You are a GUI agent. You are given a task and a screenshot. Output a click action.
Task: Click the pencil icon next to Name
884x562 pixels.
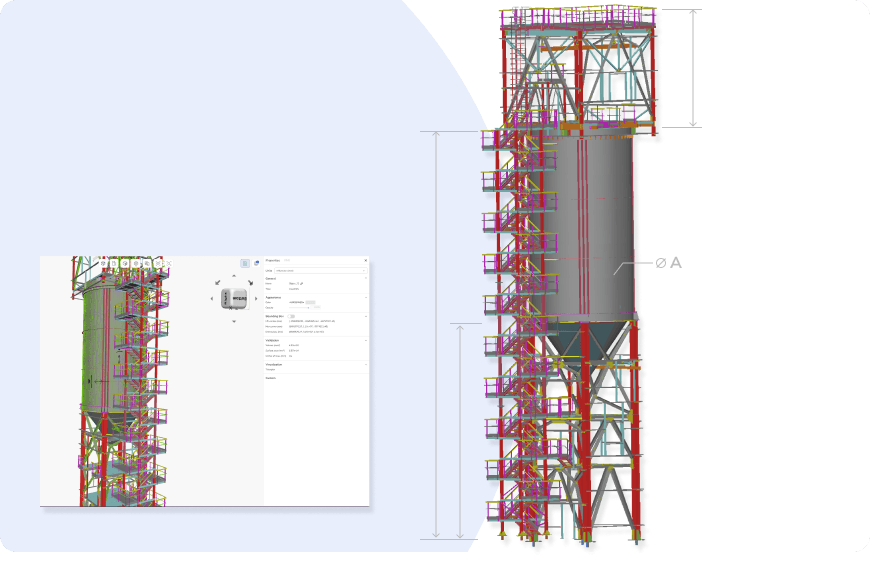(x=302, y=284)
